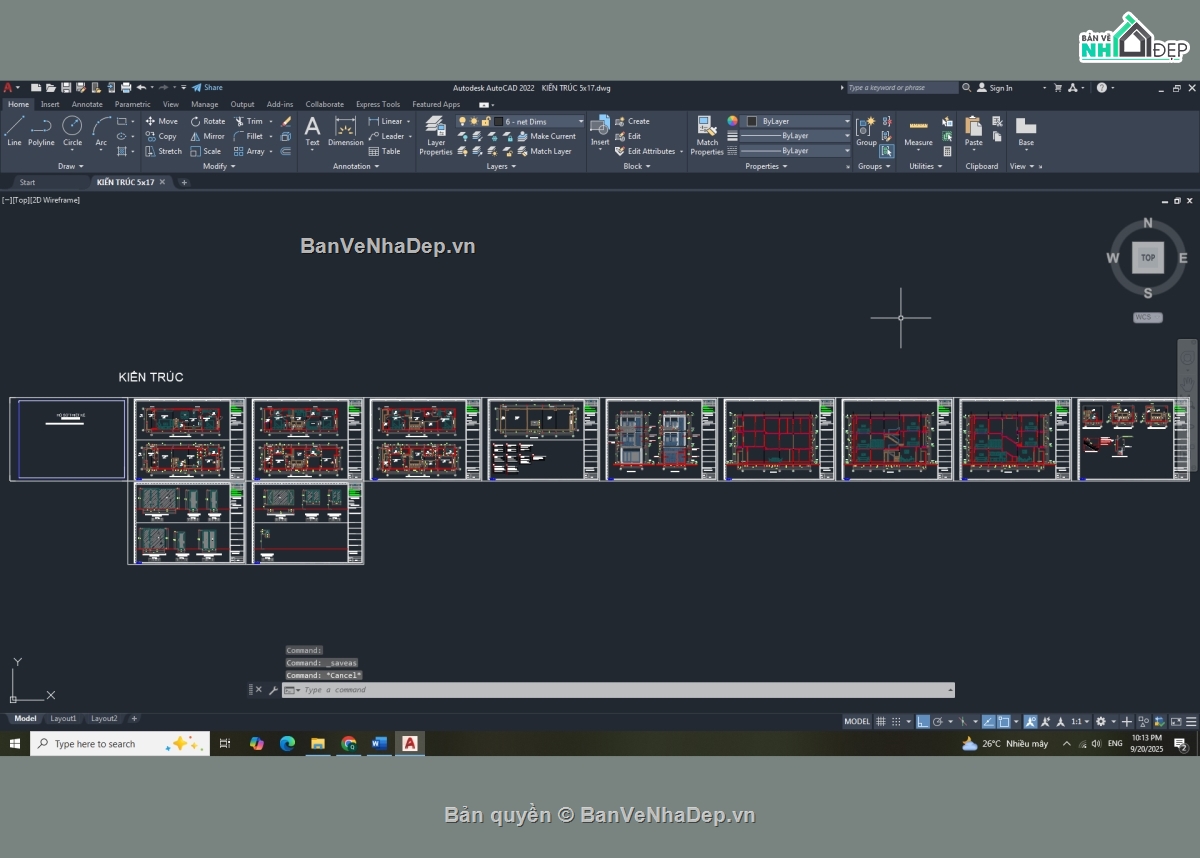1200x858 pixels.
Task: Select the Line drawing tool
Action: [x=14, y=130]
